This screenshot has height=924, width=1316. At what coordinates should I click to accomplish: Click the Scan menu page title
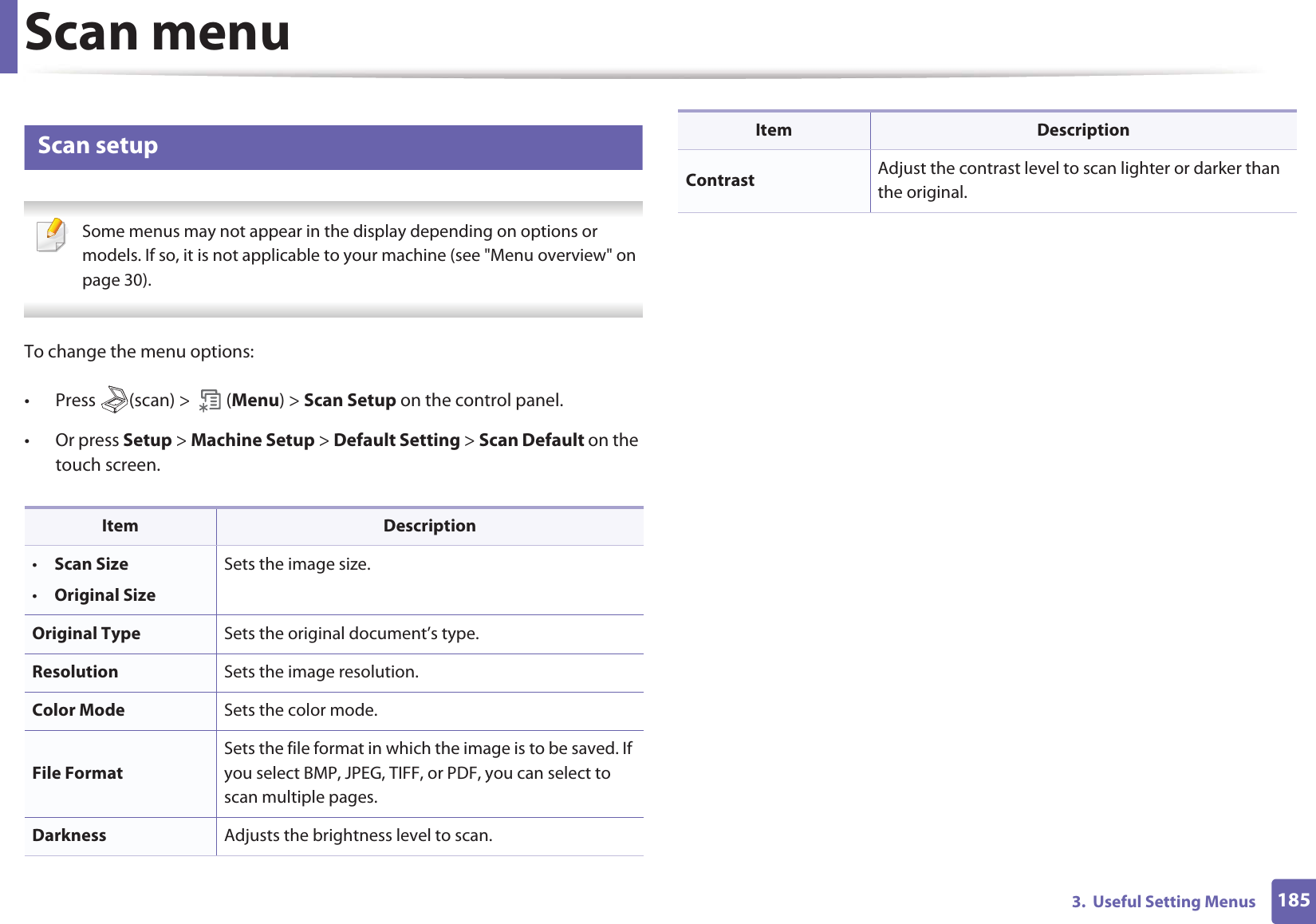158,32
